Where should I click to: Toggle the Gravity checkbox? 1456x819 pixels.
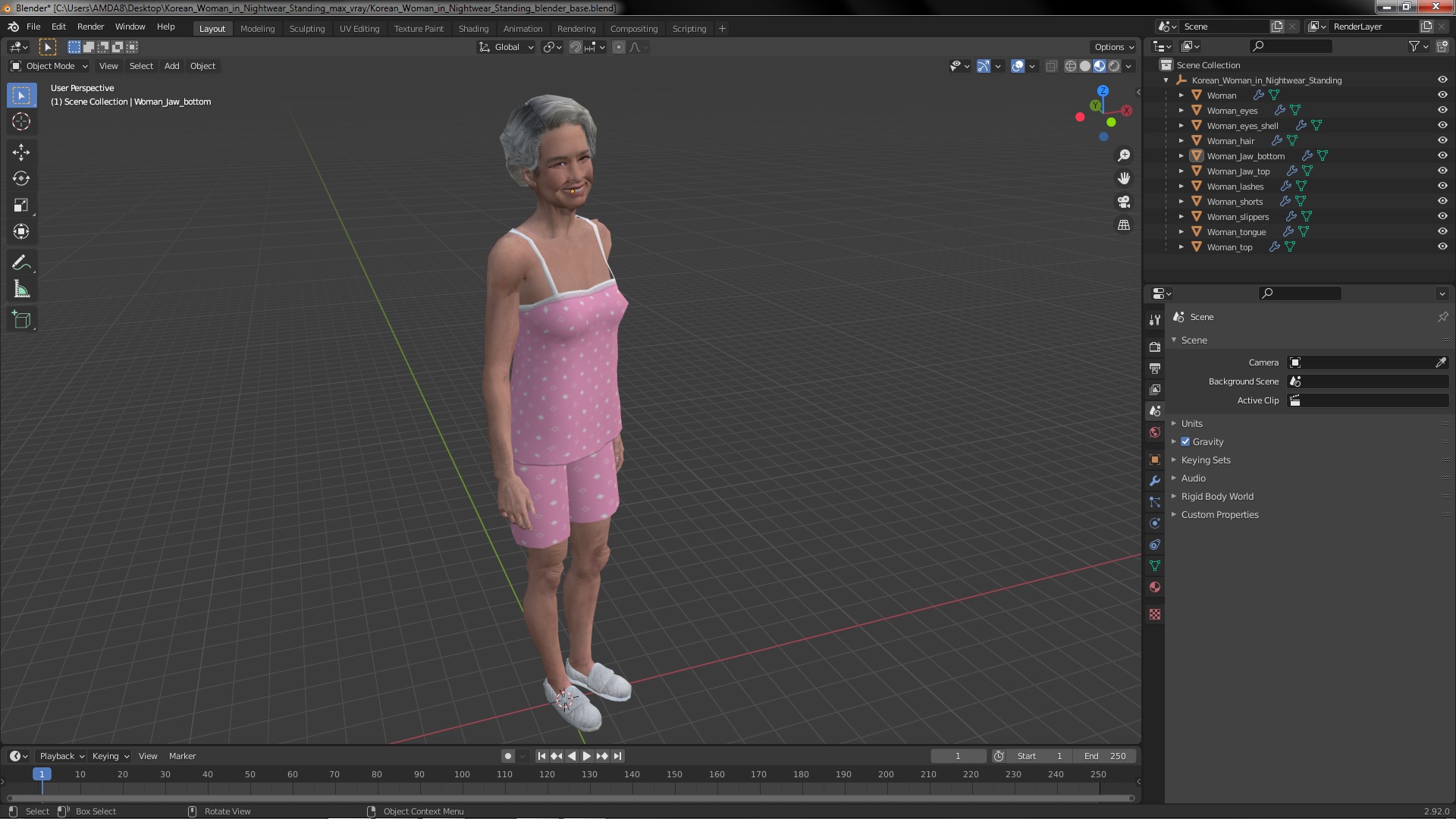click(1185, 441)
